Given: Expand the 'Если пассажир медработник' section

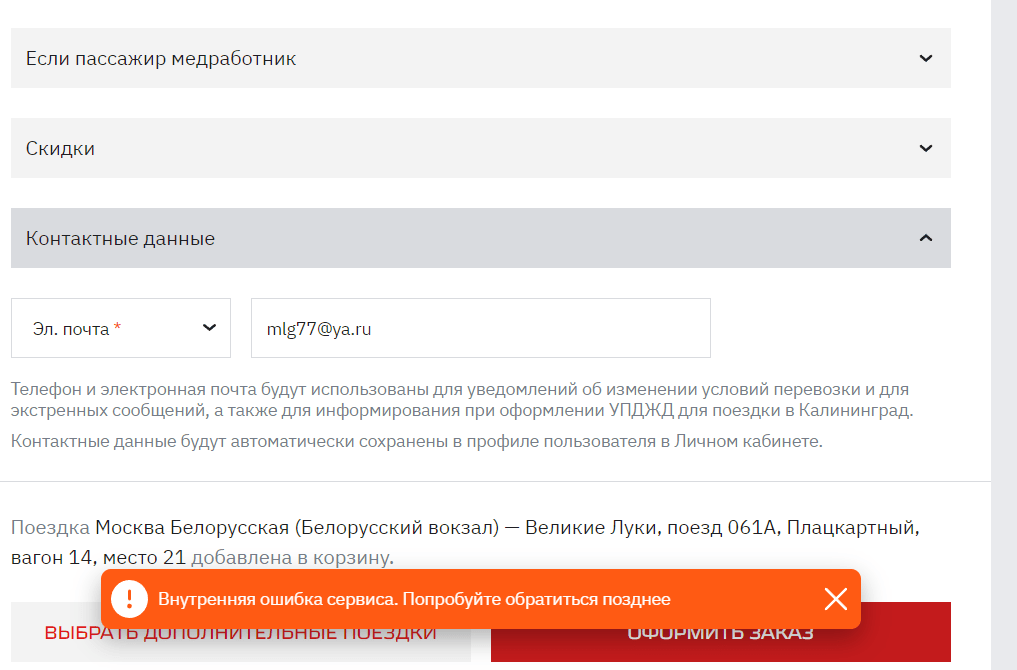Looking at the screenshot, I should coord(481,58).
